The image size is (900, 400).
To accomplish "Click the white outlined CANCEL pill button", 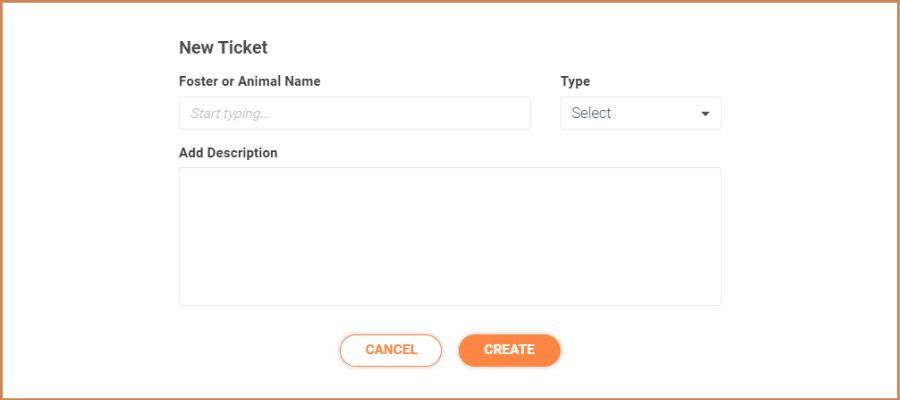I will coord(391,350).
